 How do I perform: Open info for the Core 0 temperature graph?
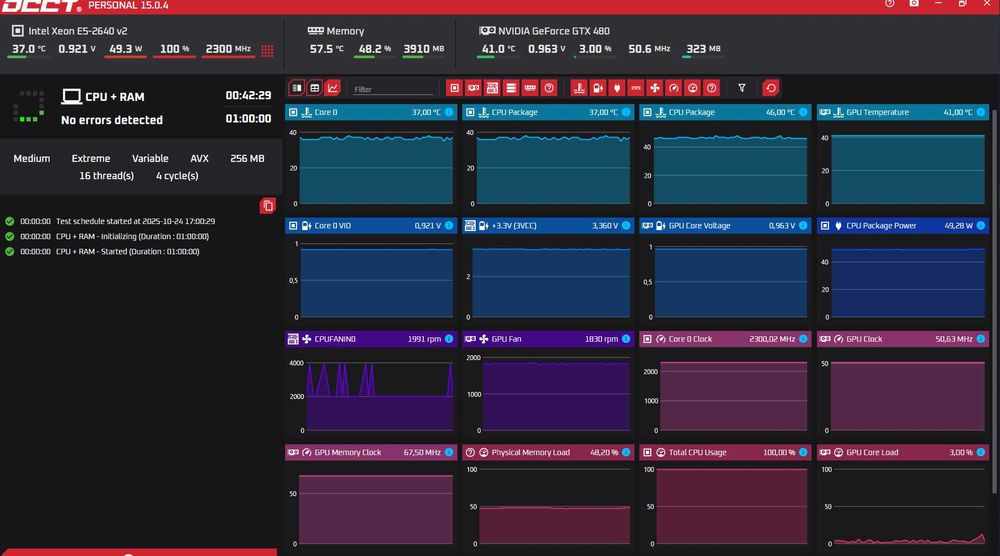[449, 112]
